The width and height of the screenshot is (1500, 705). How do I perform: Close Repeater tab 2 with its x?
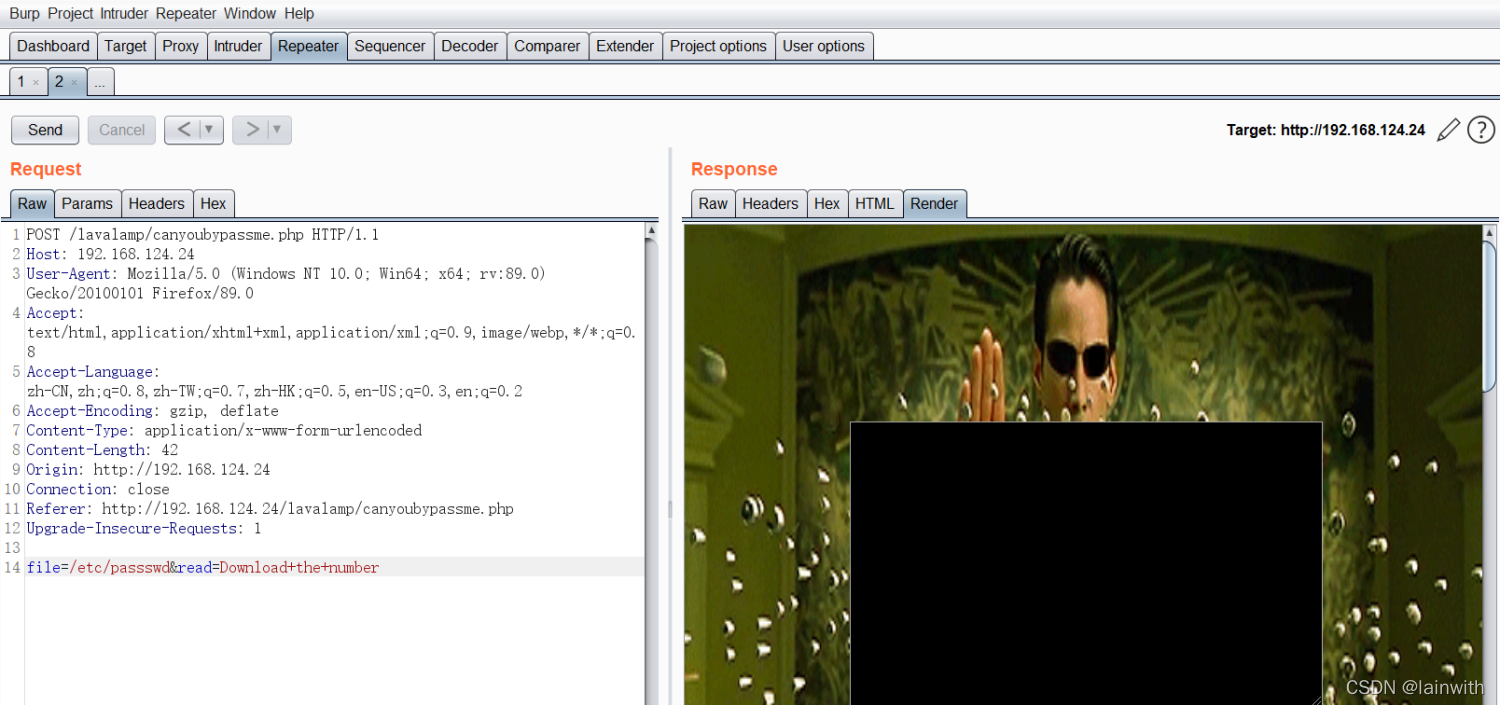[74, 83]
